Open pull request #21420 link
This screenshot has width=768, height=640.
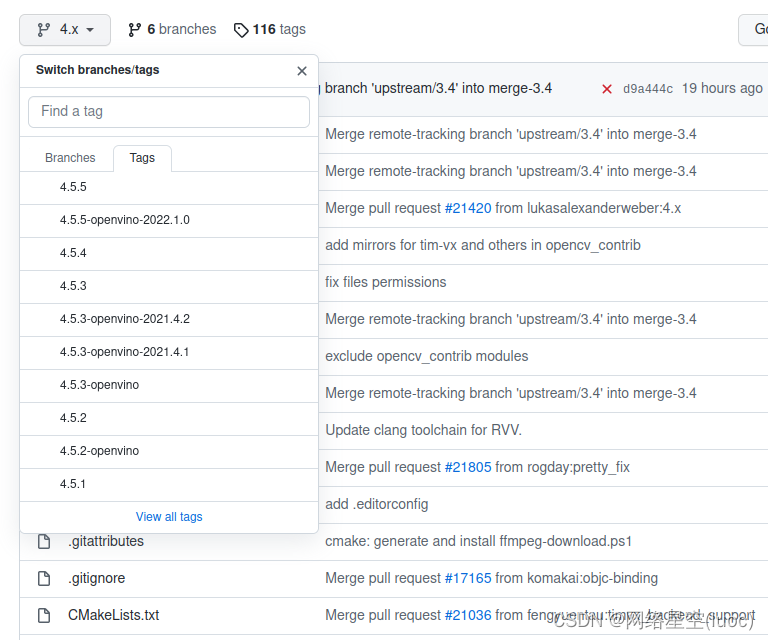468,208
